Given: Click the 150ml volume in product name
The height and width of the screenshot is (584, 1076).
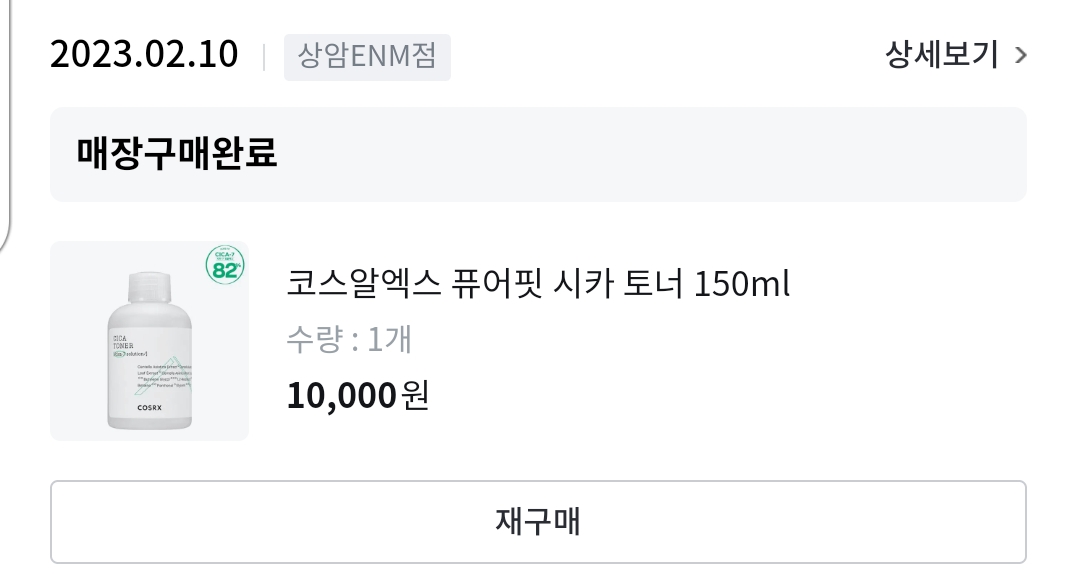Looking at the screenshot, I should 742,284.
